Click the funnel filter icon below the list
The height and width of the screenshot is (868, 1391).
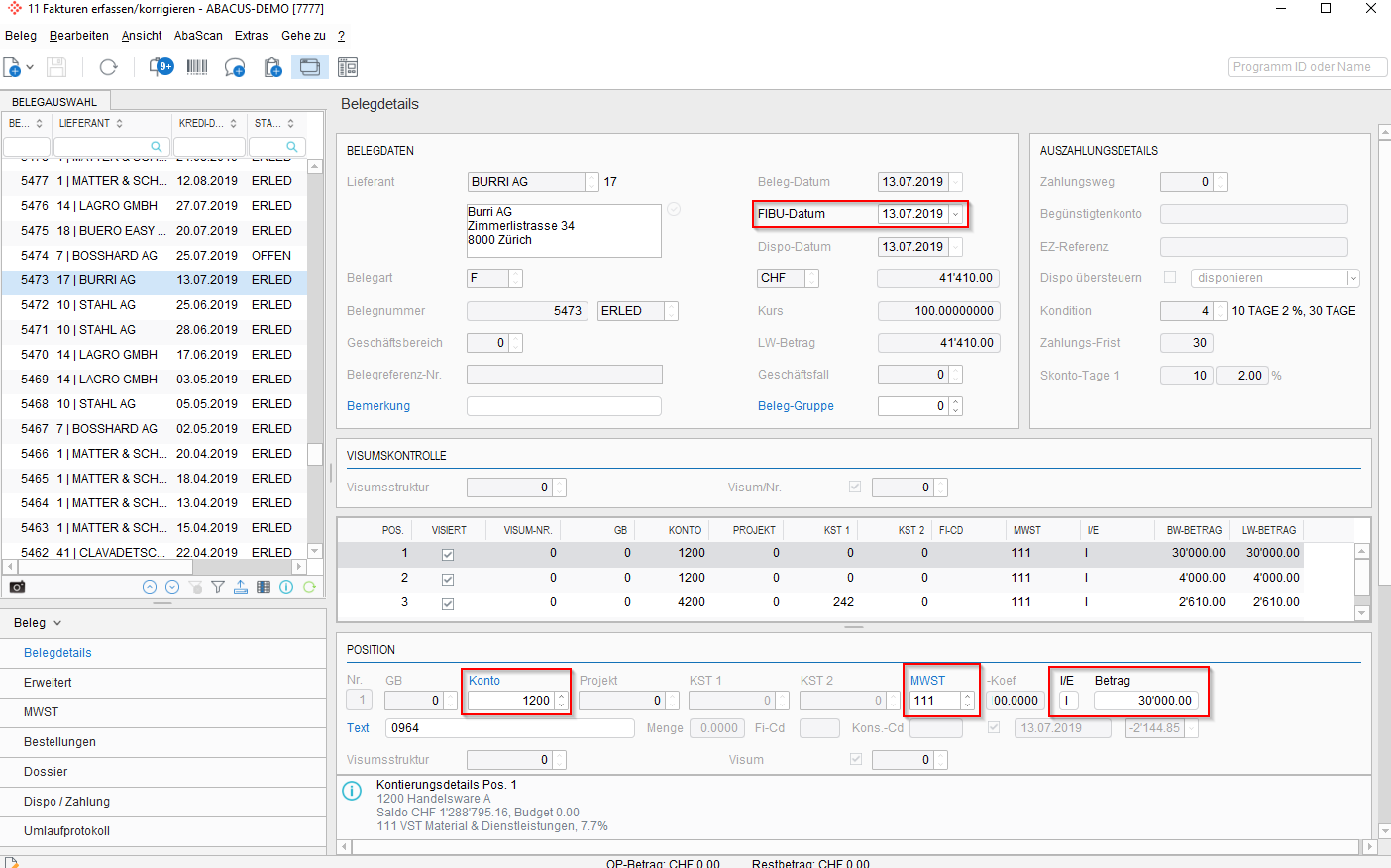click(x=218, y=587)
